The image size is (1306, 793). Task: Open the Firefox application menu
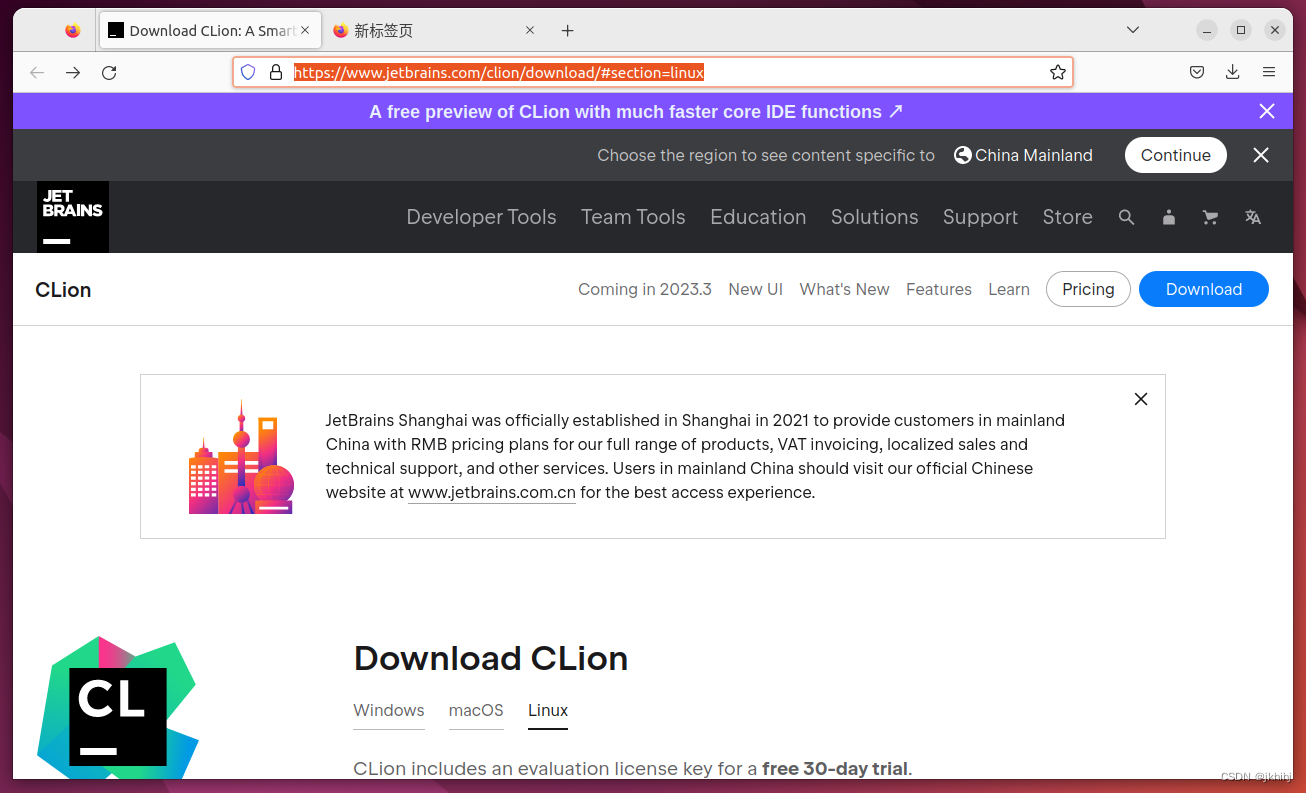(x=1269, y=72)
